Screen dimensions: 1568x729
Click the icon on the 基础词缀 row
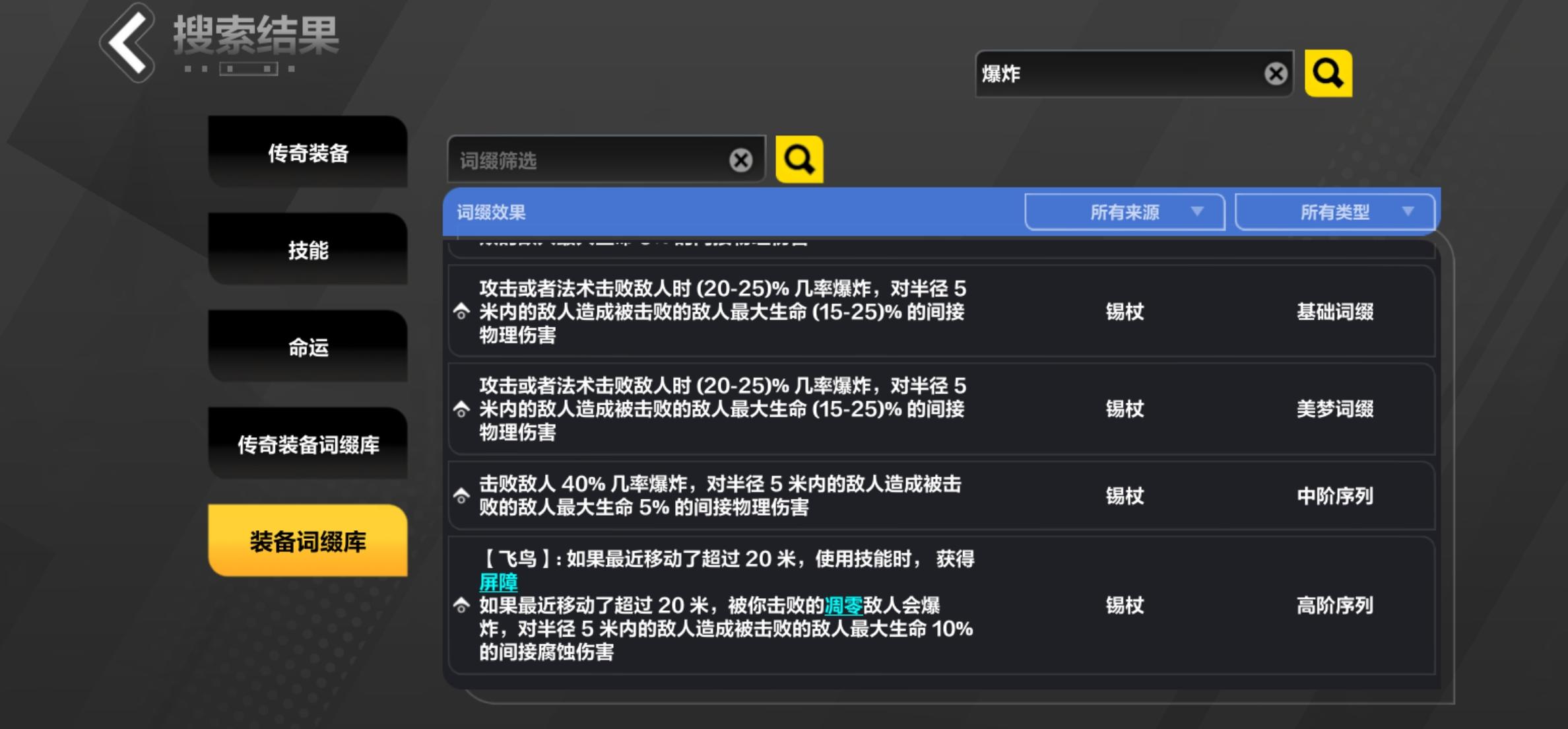[x=461, y=312]
